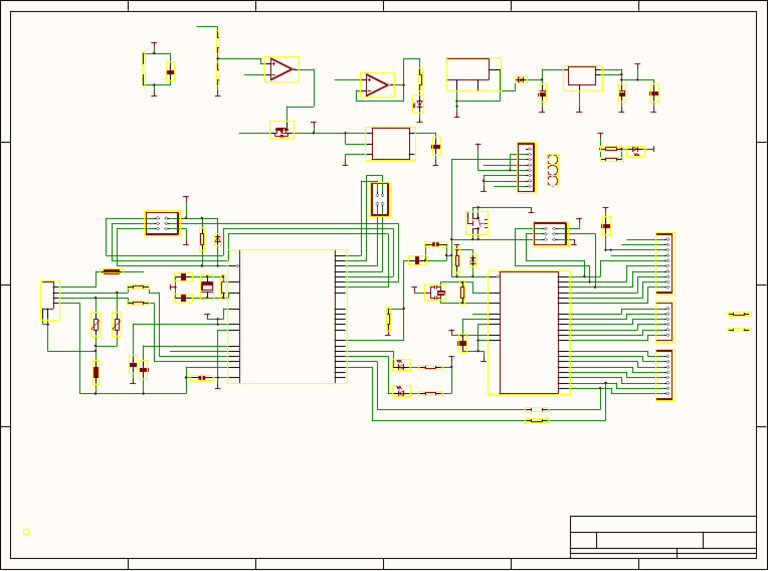Select the ten-pin connector at the right edge

(x=665, y=263)
